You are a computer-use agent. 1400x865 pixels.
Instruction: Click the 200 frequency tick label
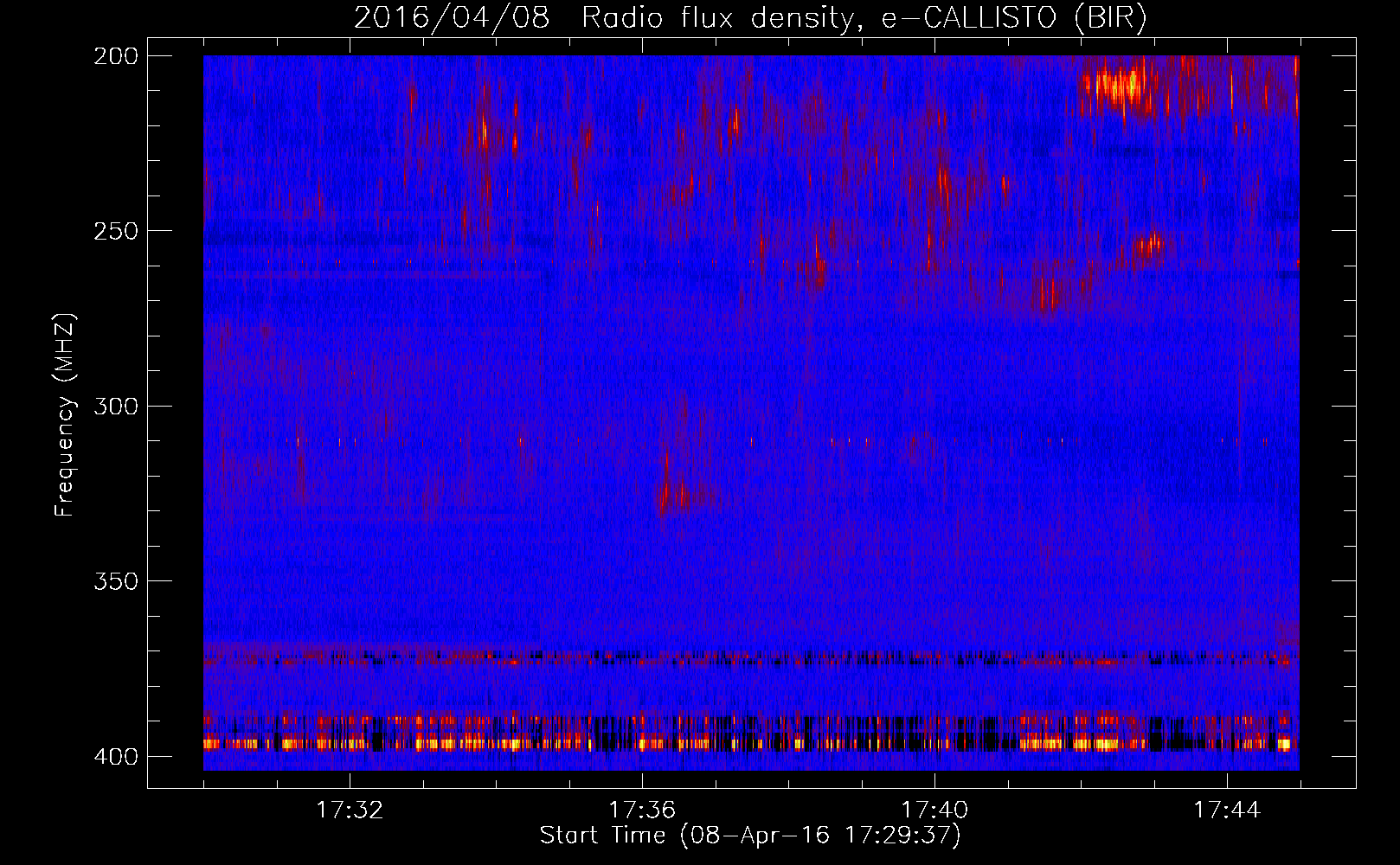pos(115,55)
